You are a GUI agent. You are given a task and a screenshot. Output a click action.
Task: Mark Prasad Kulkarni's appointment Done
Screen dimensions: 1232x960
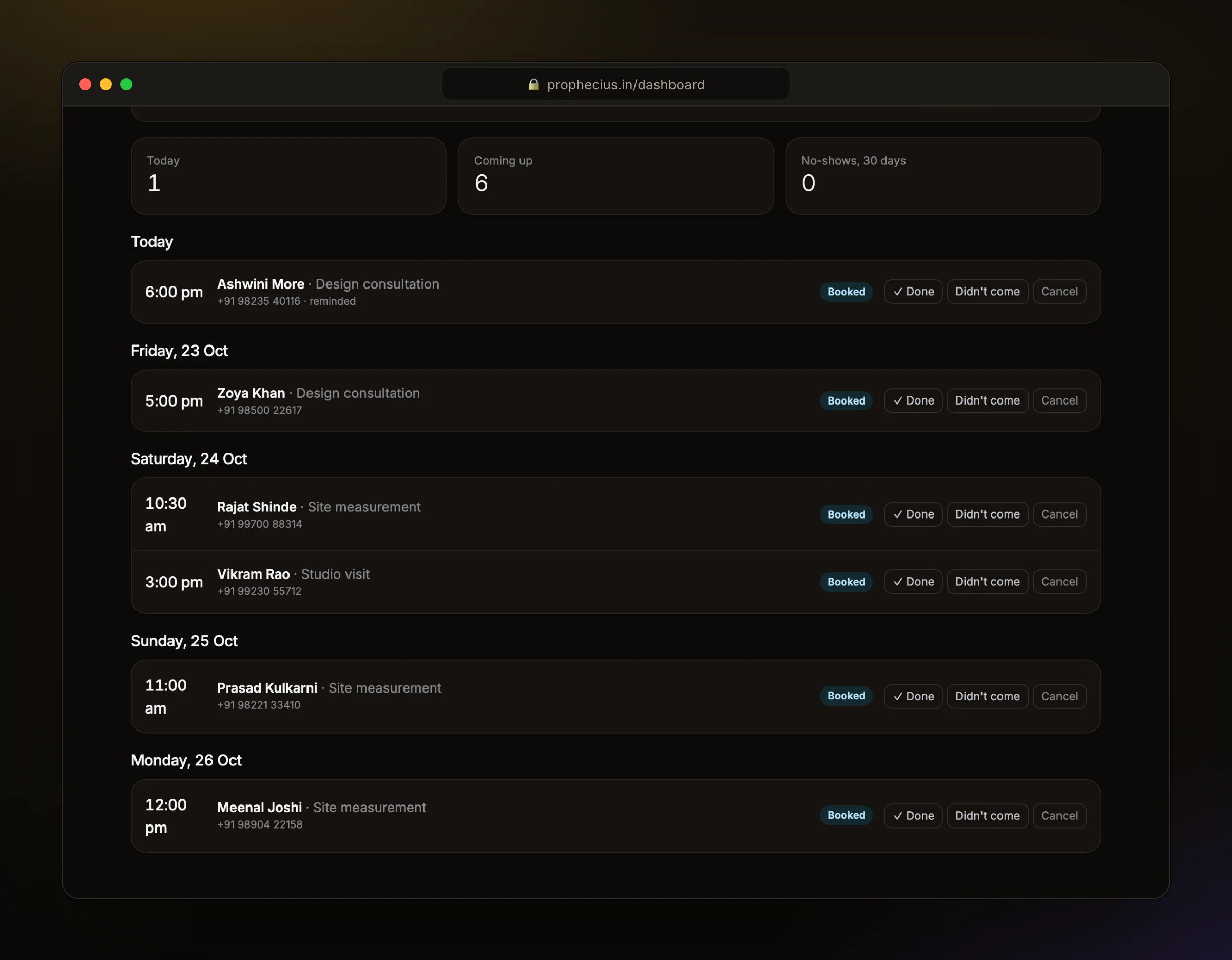tap(913, 696)
